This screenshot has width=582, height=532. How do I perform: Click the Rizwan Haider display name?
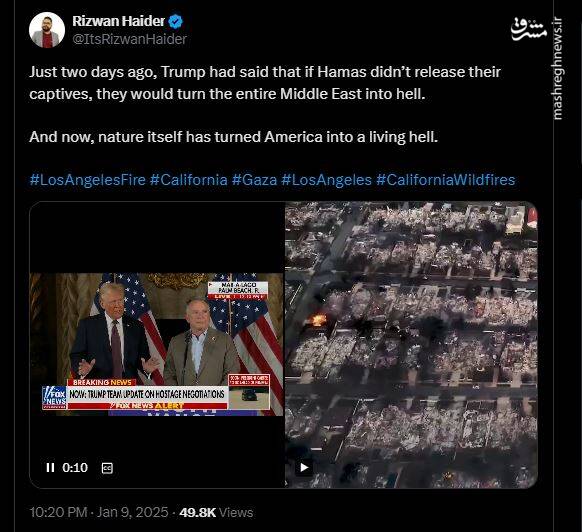118,21
